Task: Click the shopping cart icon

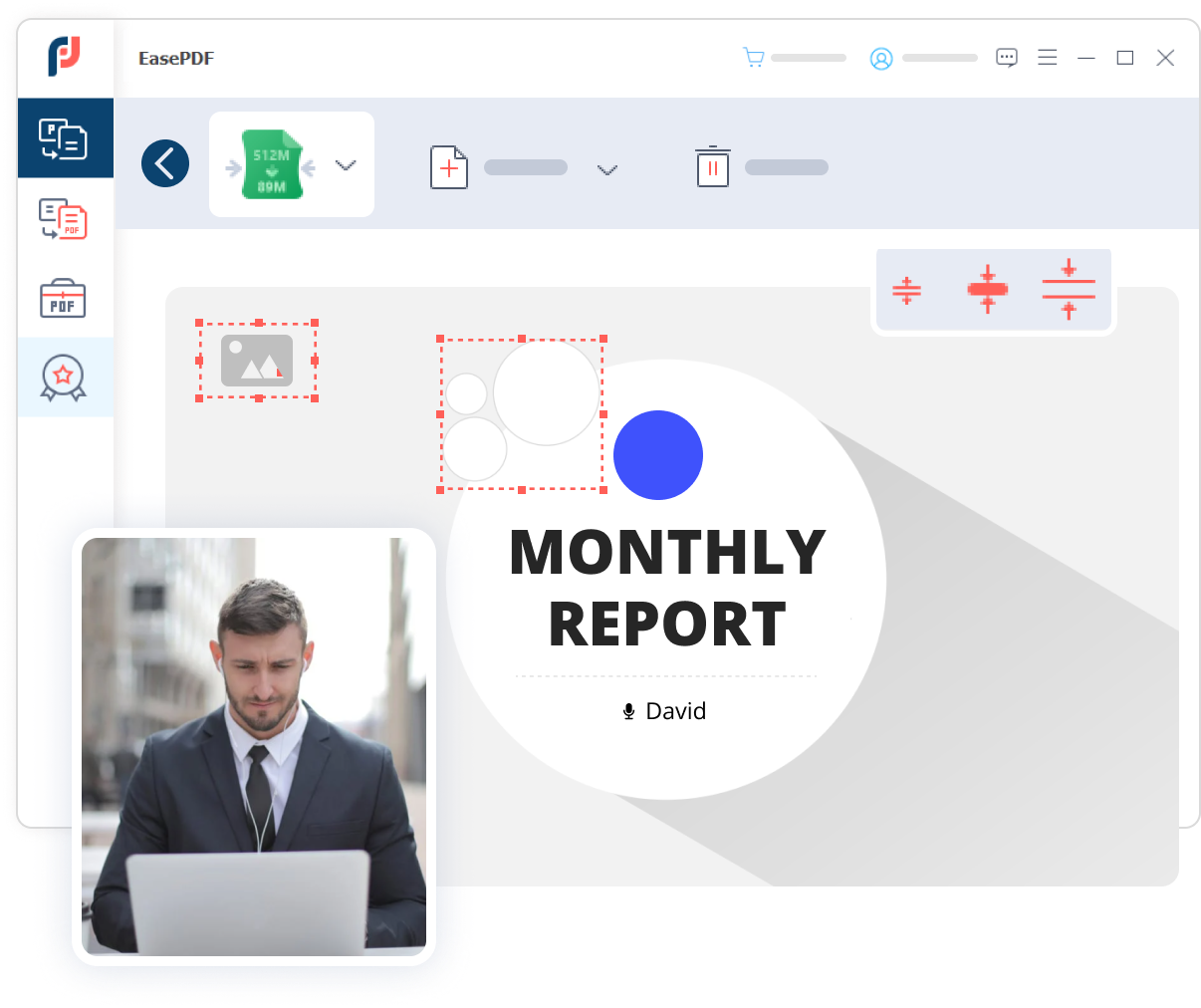Action: point(754,57)
